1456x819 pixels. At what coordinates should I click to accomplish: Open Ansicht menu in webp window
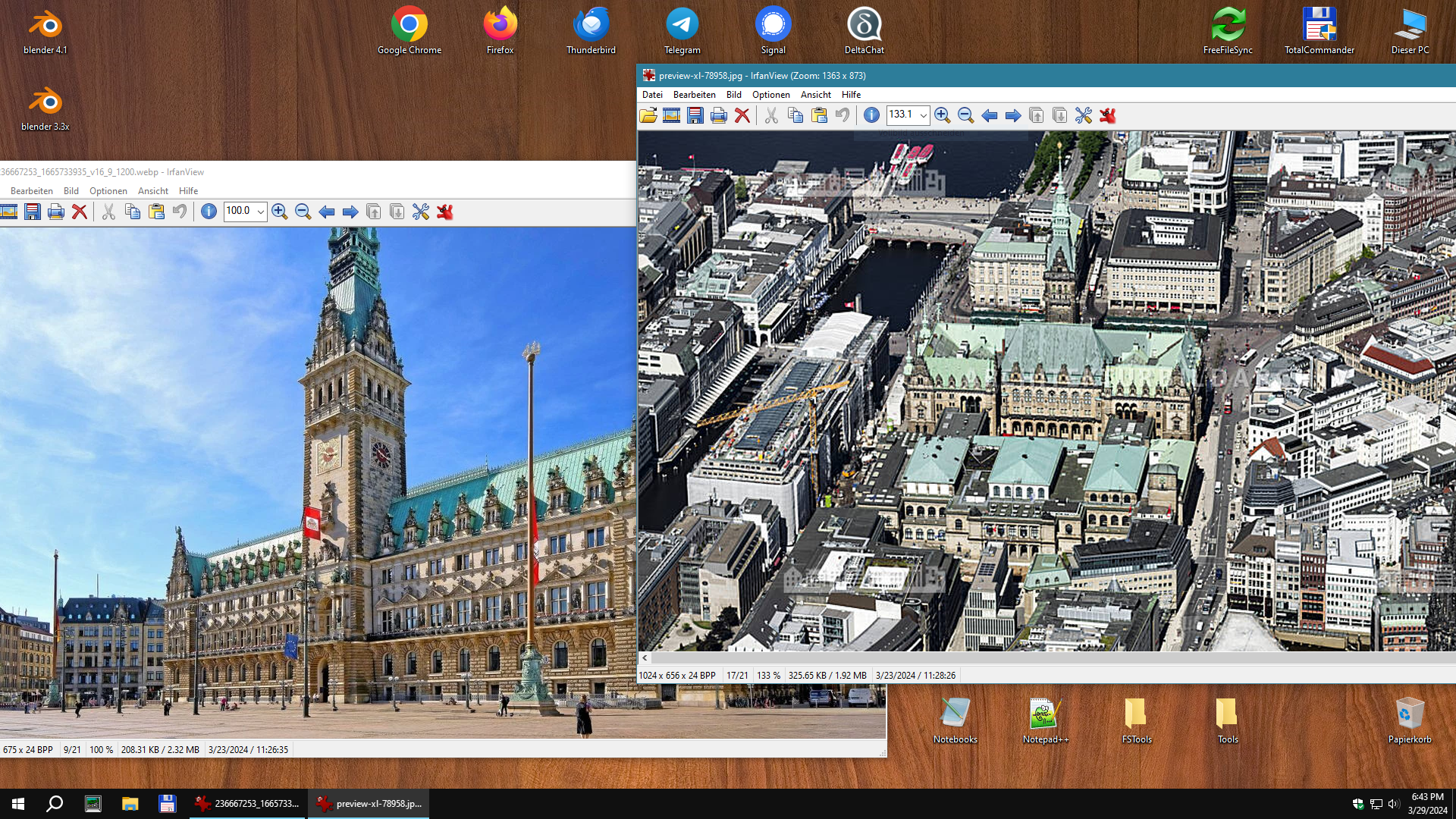[x=152, y=191]
